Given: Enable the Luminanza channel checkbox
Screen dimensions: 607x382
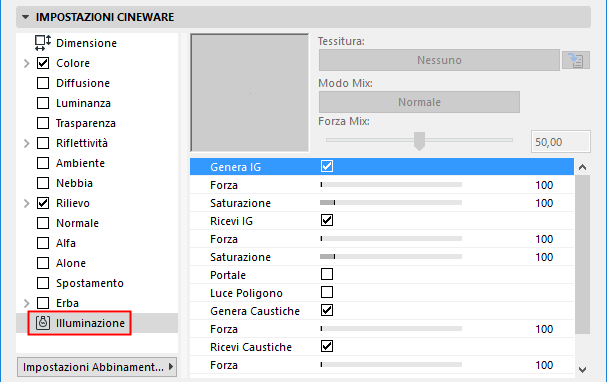Looking at the screenshot, I should (43, 103).
